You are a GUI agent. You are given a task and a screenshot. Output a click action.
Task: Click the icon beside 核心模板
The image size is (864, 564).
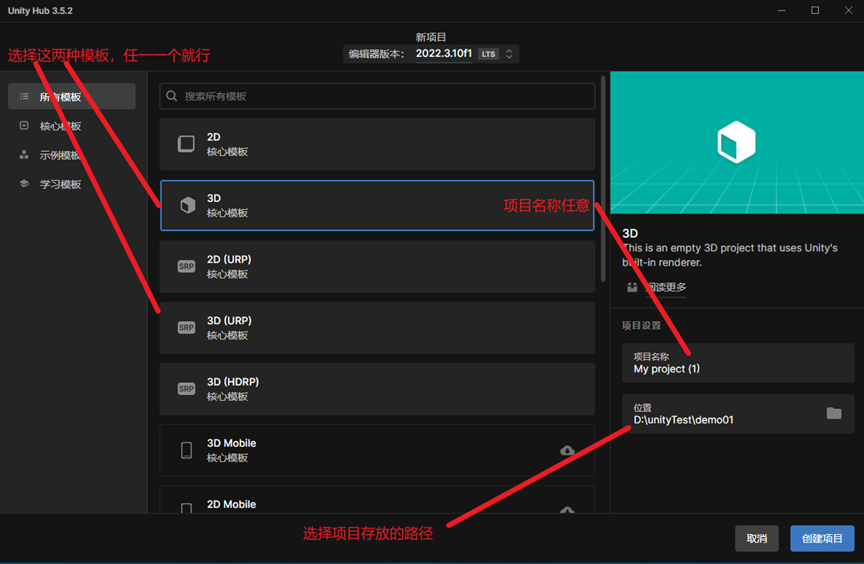24,126
